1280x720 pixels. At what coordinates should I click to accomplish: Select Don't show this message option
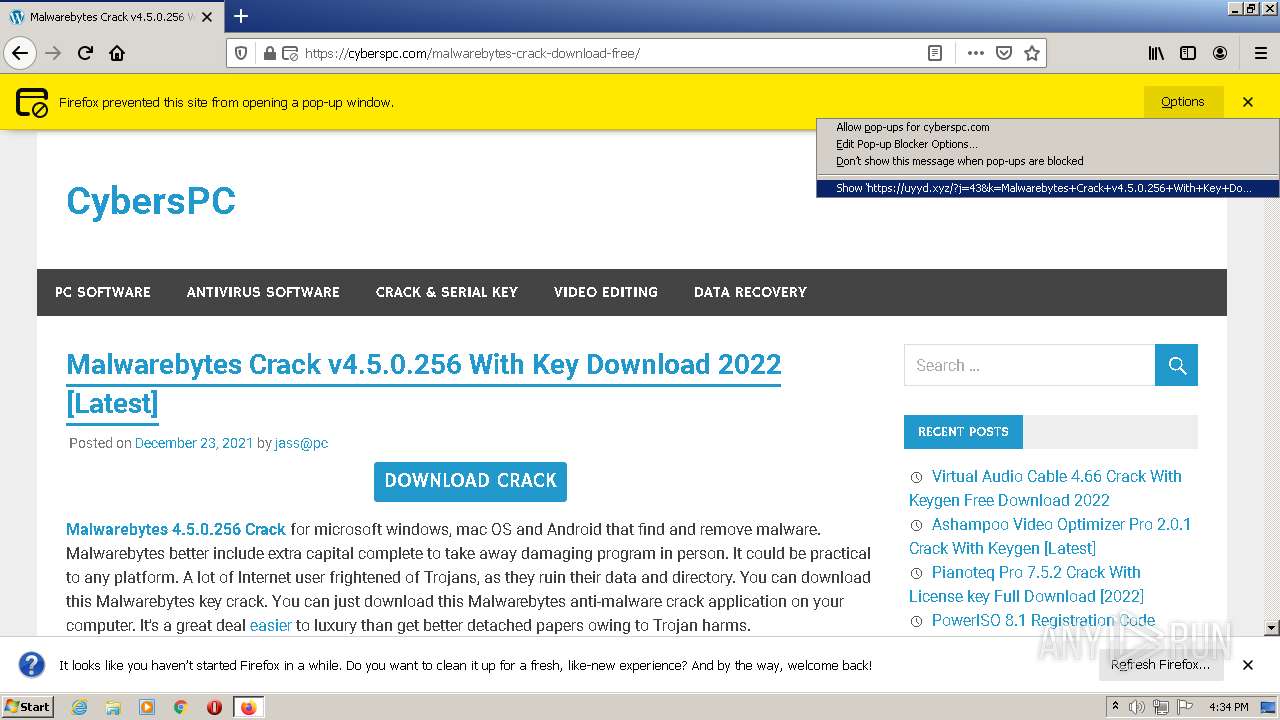pos(1048,161)
